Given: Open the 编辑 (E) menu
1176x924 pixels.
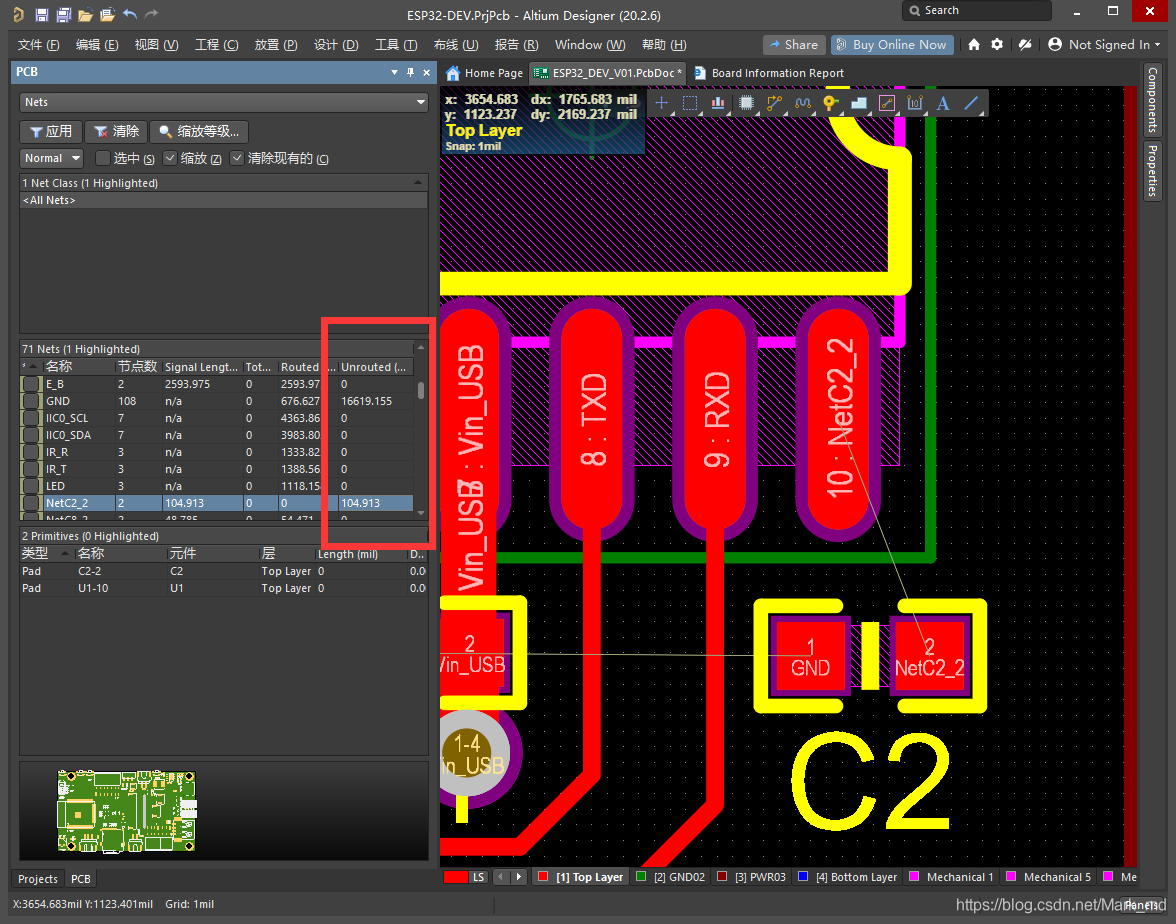Looking at the screenshot, I should (x=97, y=45).
